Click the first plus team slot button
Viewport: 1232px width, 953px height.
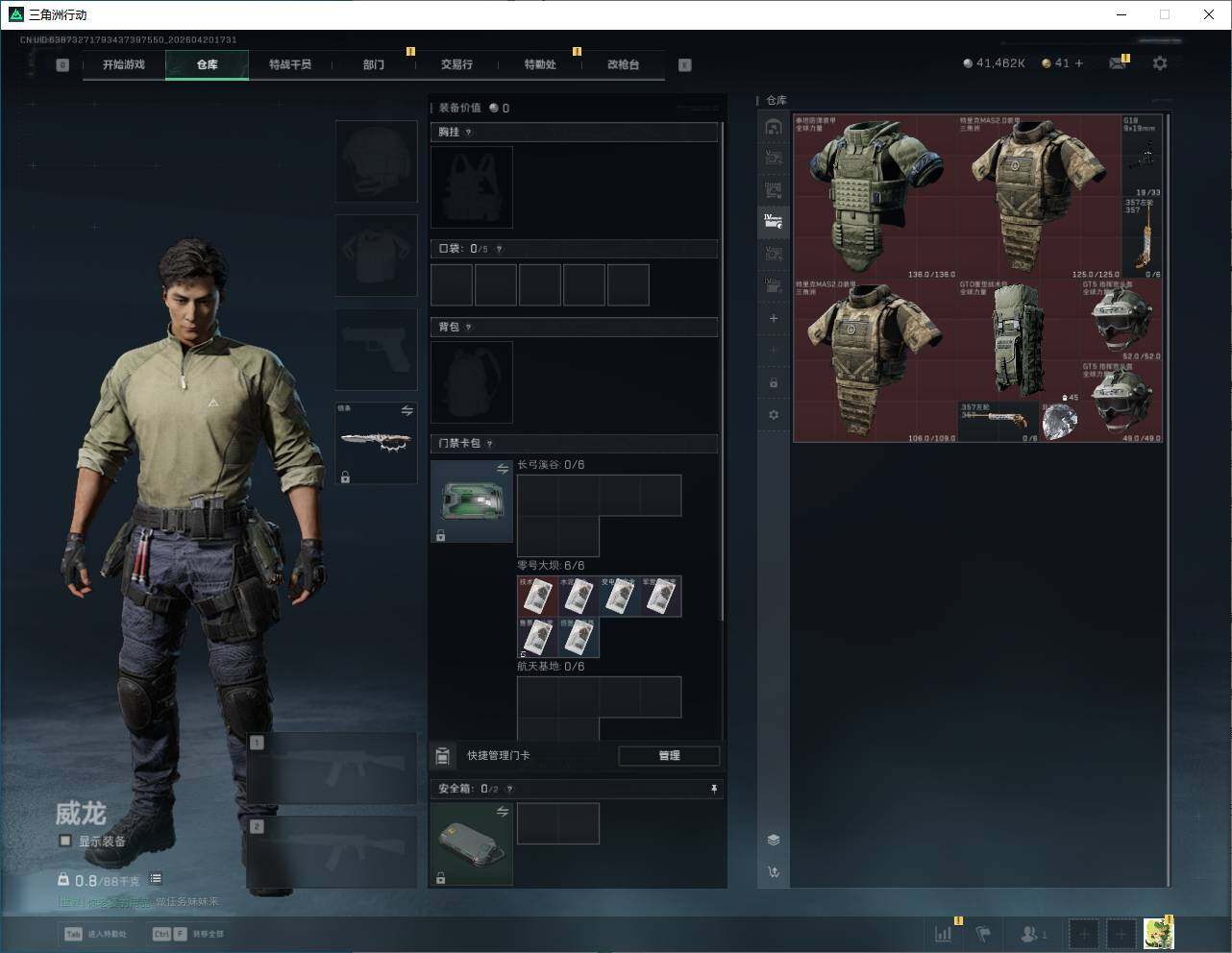(1083, 934)
